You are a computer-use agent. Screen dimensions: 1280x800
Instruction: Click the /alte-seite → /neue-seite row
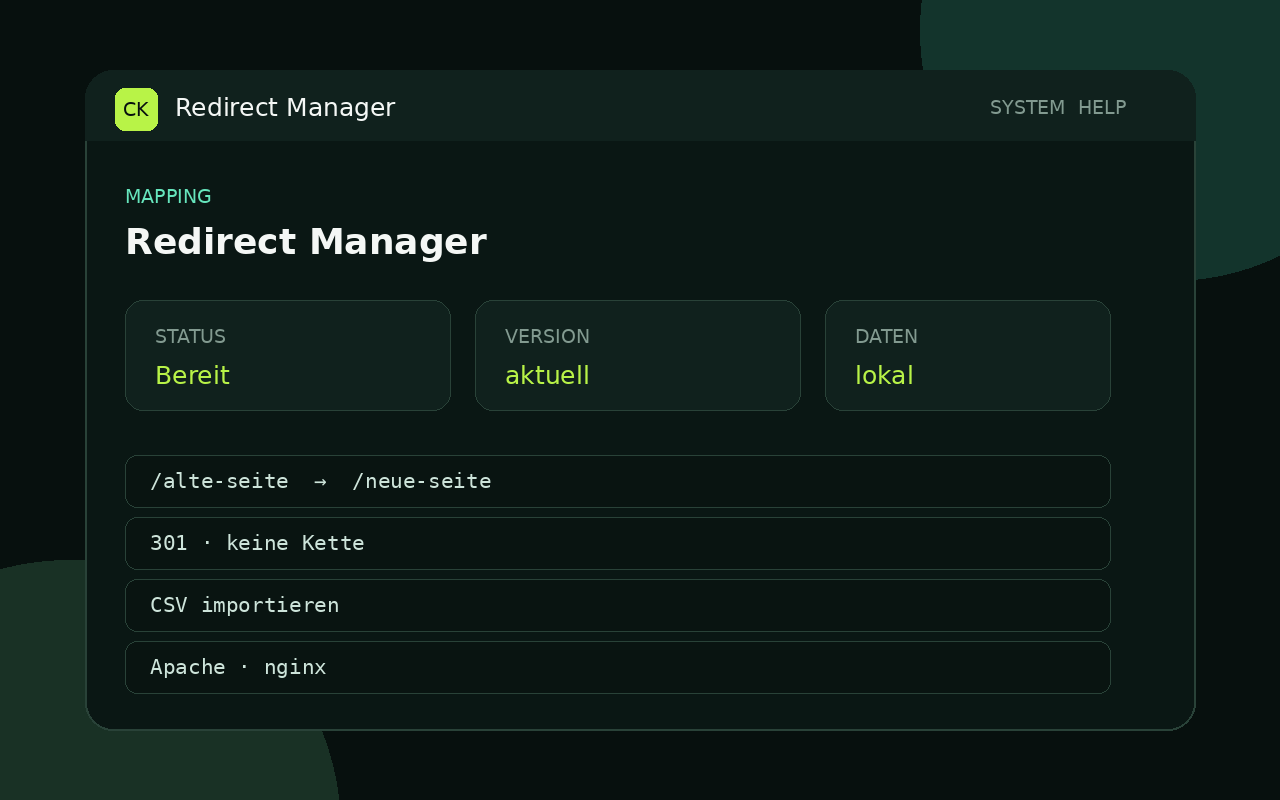[x=618, y=481]
